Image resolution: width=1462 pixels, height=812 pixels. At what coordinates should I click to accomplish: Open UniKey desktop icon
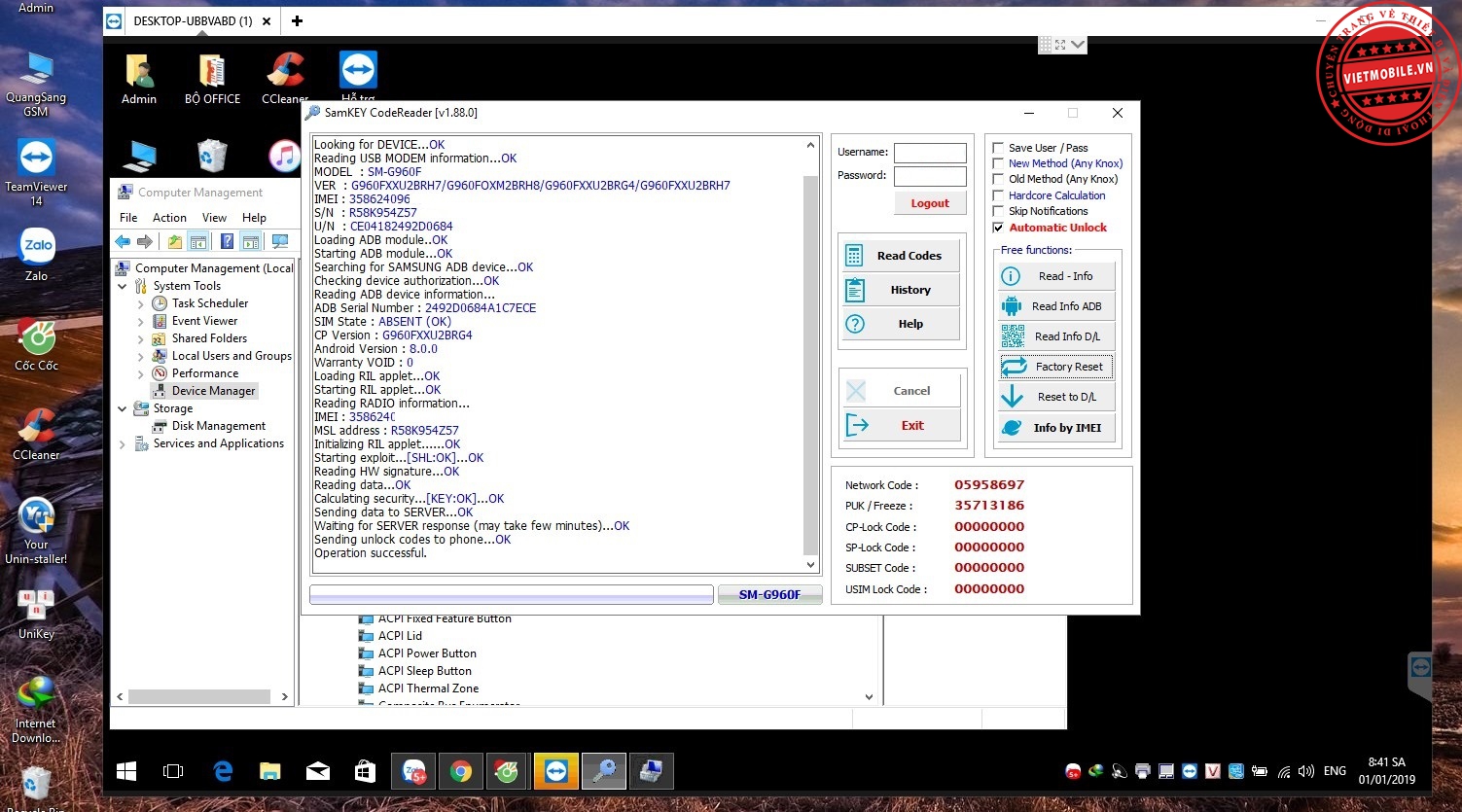pyautogui.click(x=37, y=614)
